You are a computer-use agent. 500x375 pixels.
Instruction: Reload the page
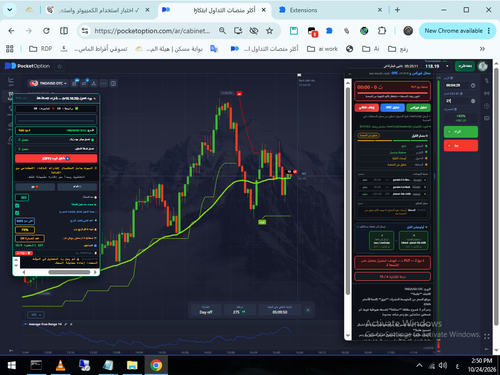point(46,31)
